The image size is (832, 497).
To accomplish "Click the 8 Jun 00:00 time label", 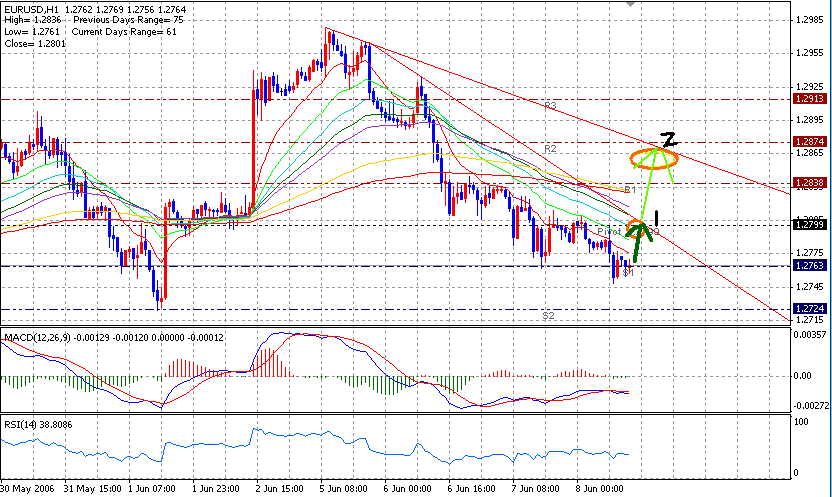I will tap(600, 488).
